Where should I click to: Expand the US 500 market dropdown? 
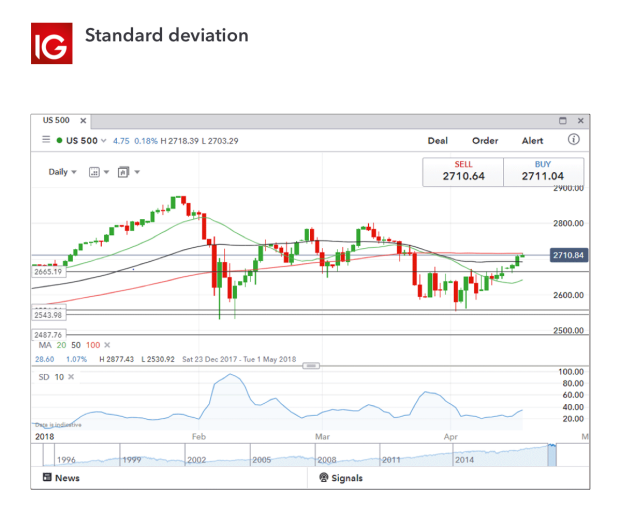[x=104, y=141]
